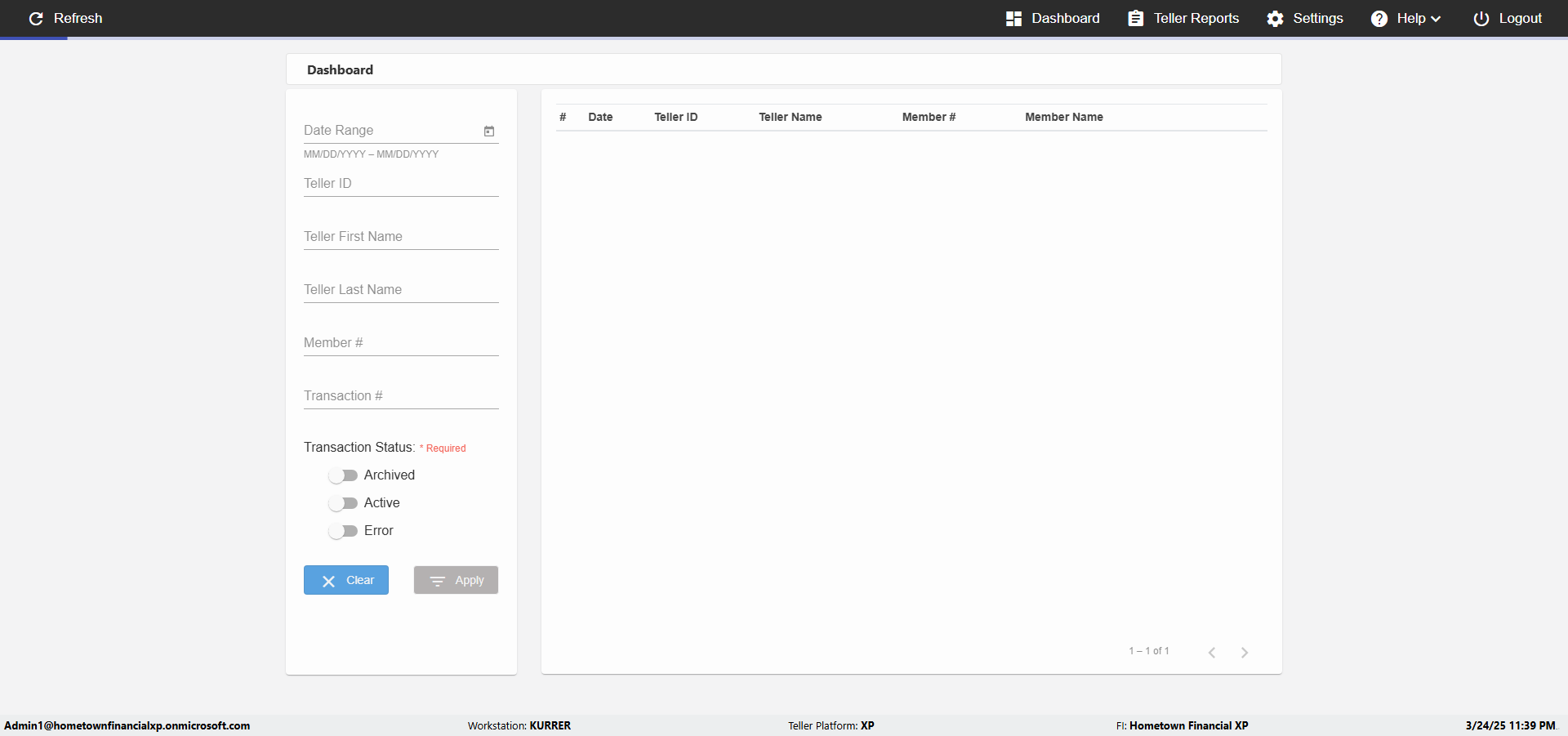1568x736 pixels.
Task: Focus the Teller Last Name field
Action: click(401, 290)
